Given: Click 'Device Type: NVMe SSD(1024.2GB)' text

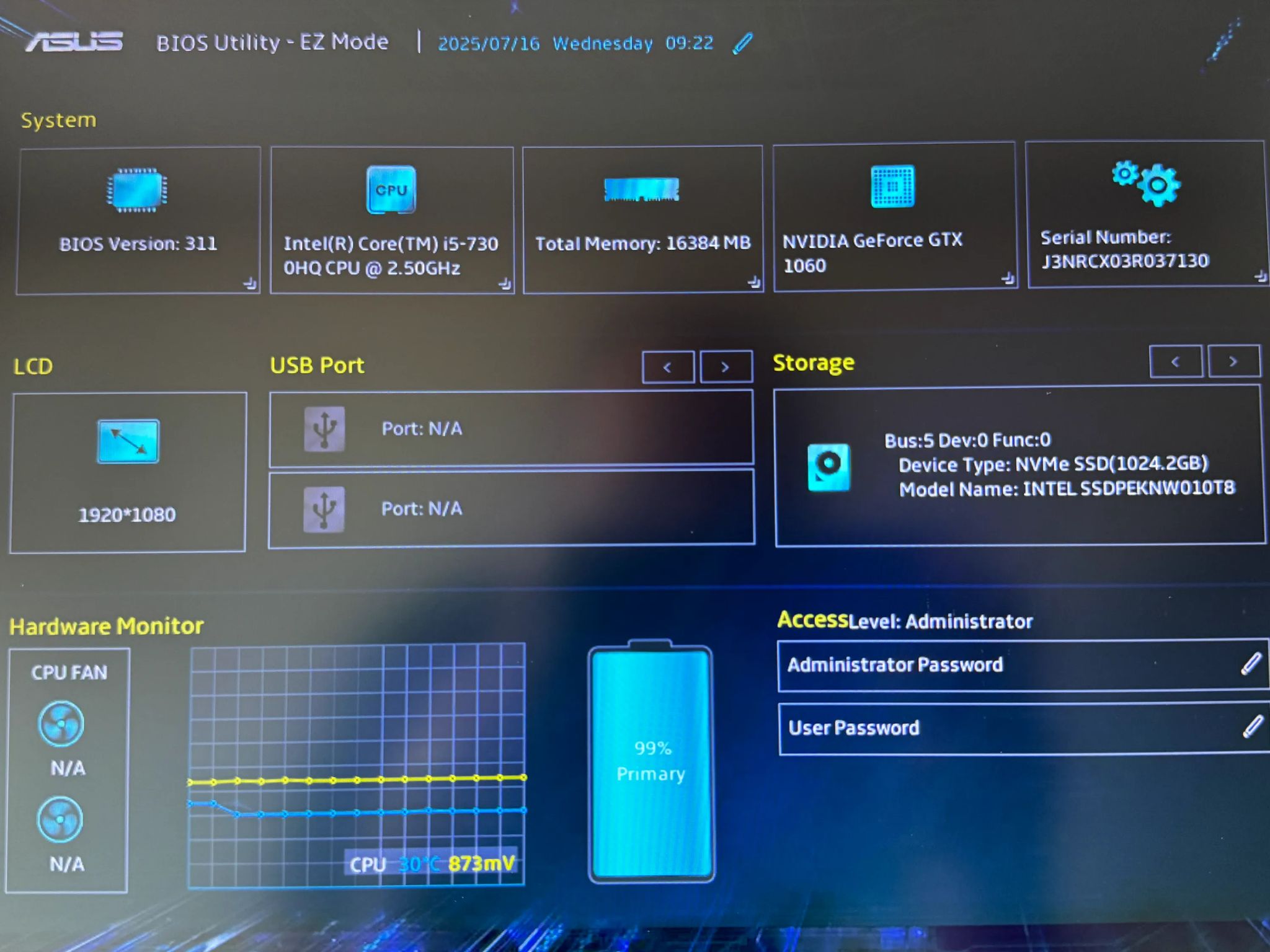Looking at the screenshot, I should [x=1054, y=464].
